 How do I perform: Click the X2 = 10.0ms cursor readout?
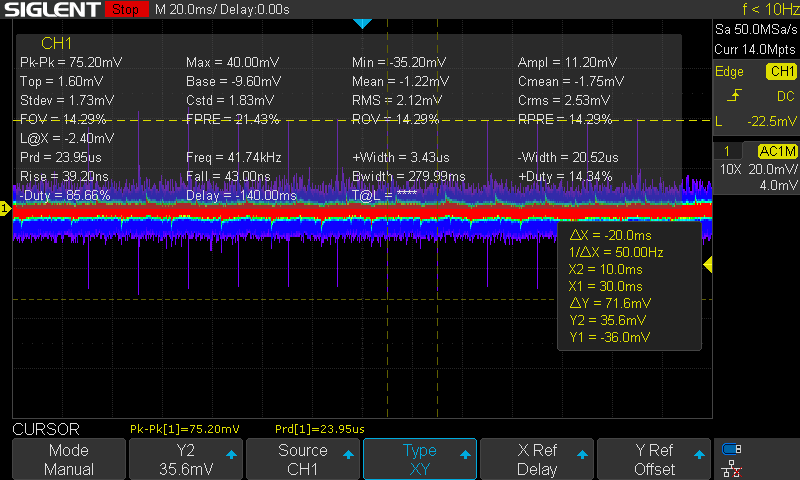[x=606, y=269]
